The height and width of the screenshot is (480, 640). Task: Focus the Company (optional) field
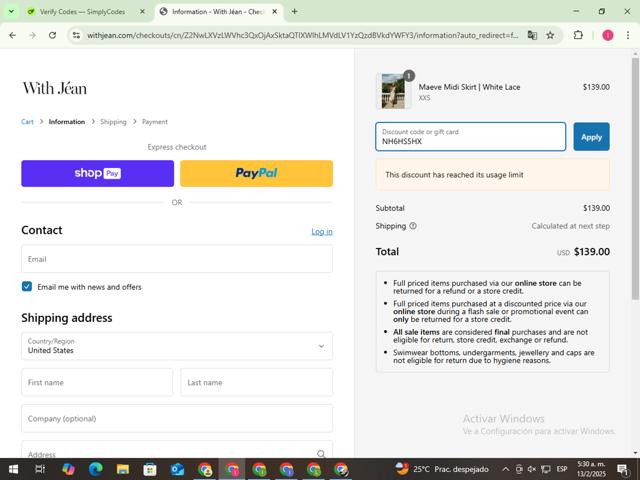(177, 418)
